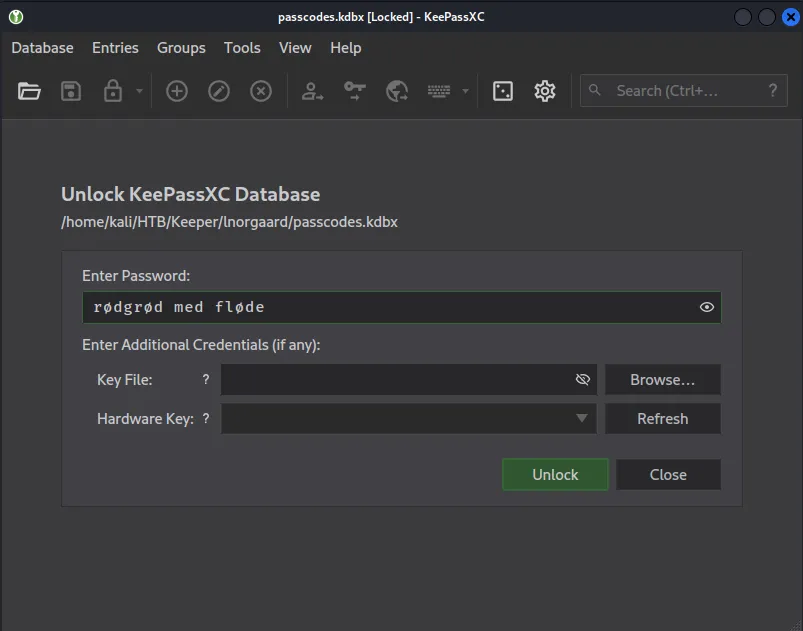Click the search help question mark
Screen dimensions: 803x631
[x=773, y=91]
